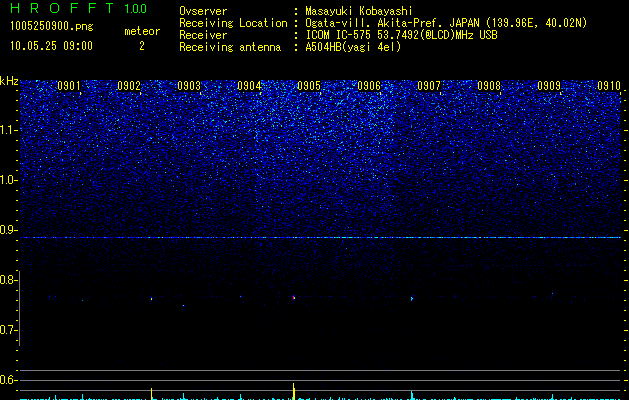Select the date stamp 10.05.25 09:00
This screenshot has width=629, height=400.
point(51,46)
